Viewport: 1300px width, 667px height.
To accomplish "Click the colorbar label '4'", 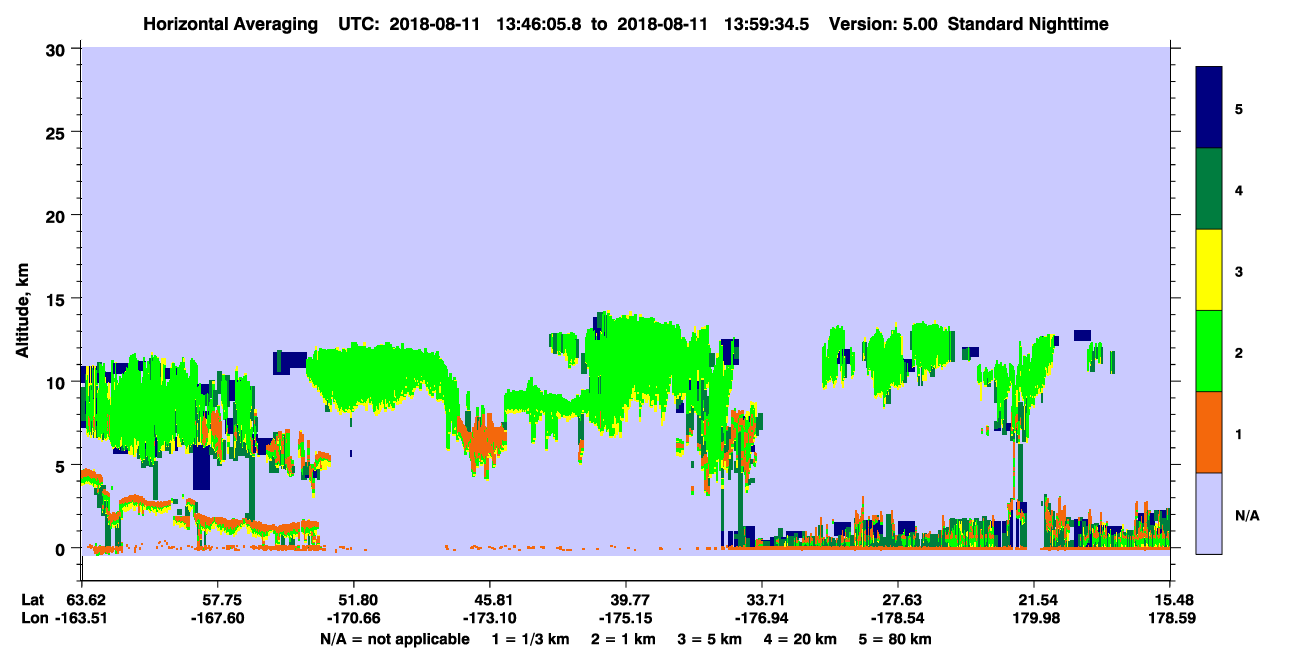I will (1239, 189).
